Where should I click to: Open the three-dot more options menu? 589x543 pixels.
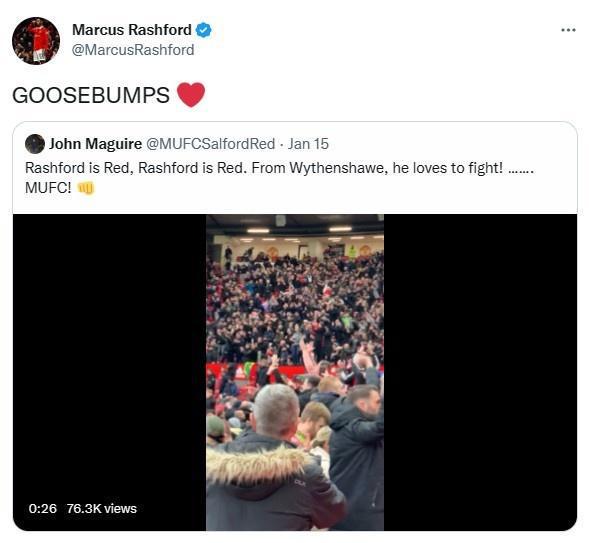coord(568,30)
